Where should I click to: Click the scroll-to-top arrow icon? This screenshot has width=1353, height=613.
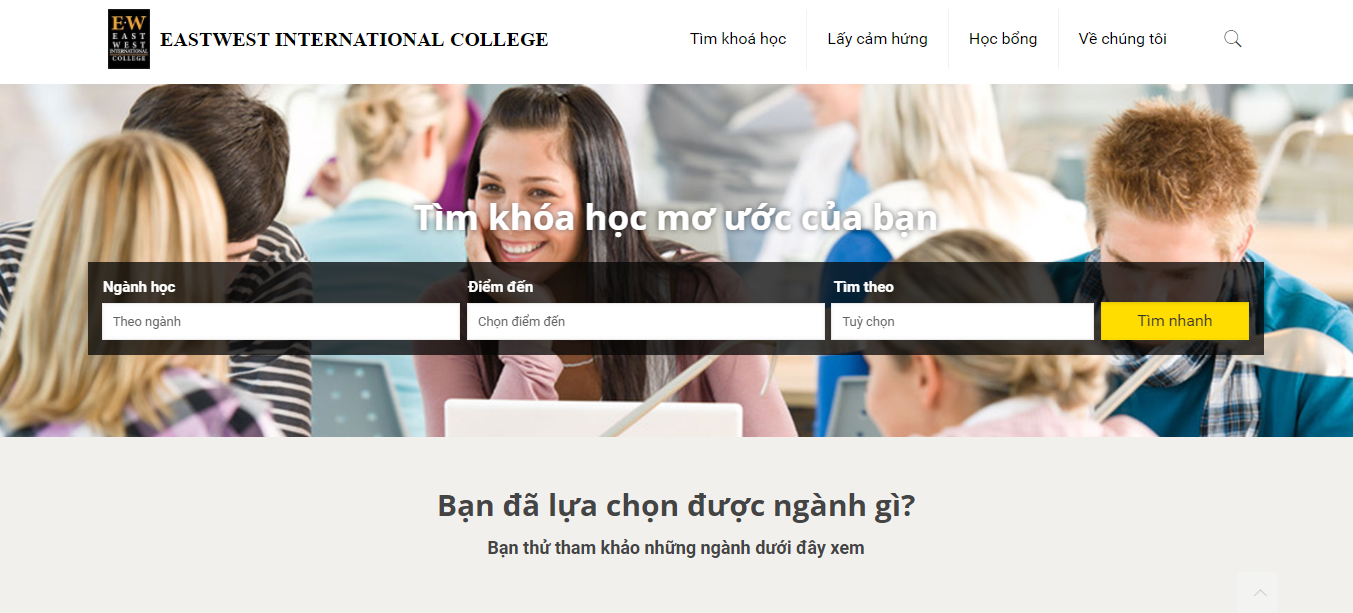(1260, 592)
